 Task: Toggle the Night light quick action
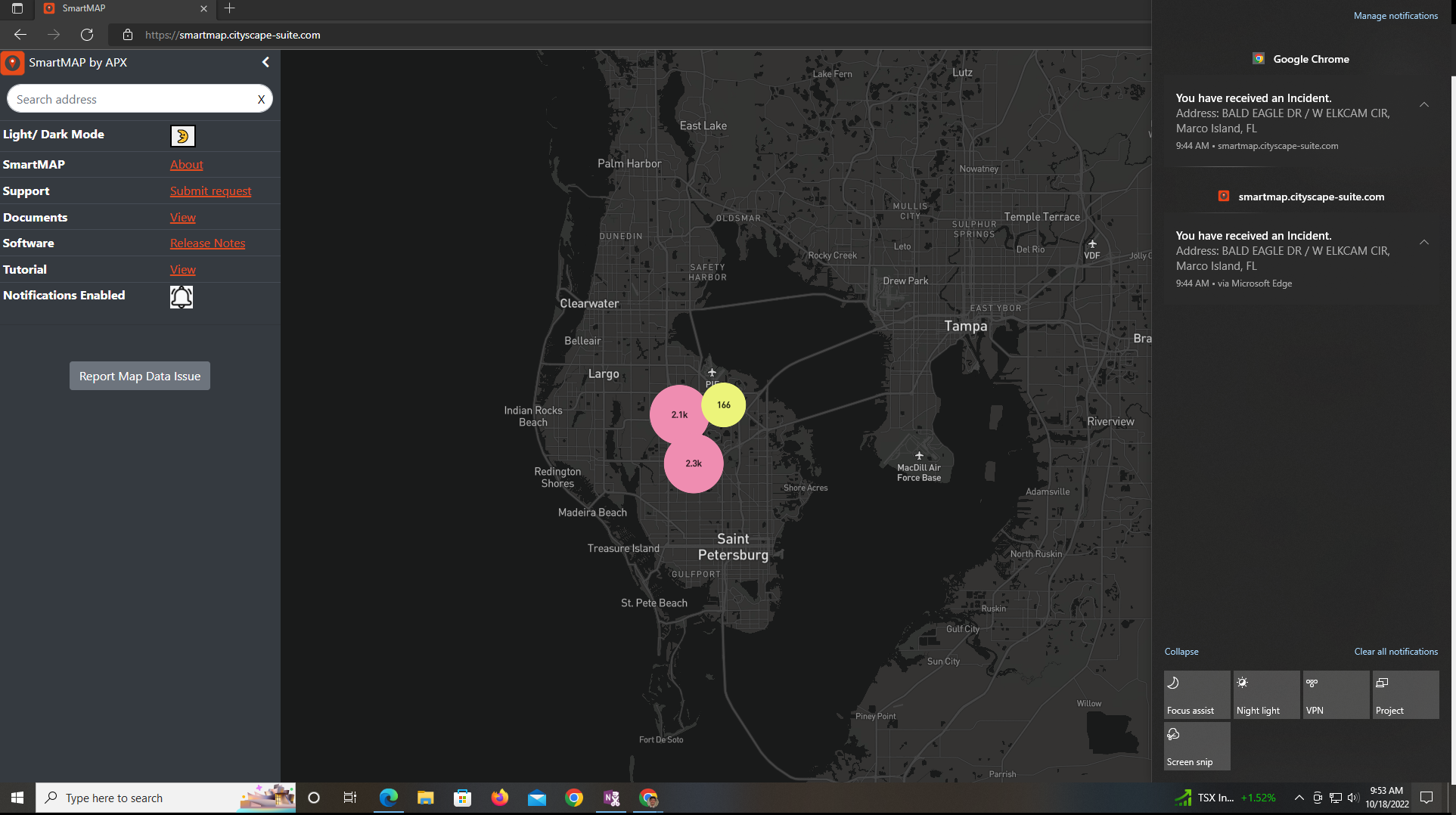[x=1266, y=695]
